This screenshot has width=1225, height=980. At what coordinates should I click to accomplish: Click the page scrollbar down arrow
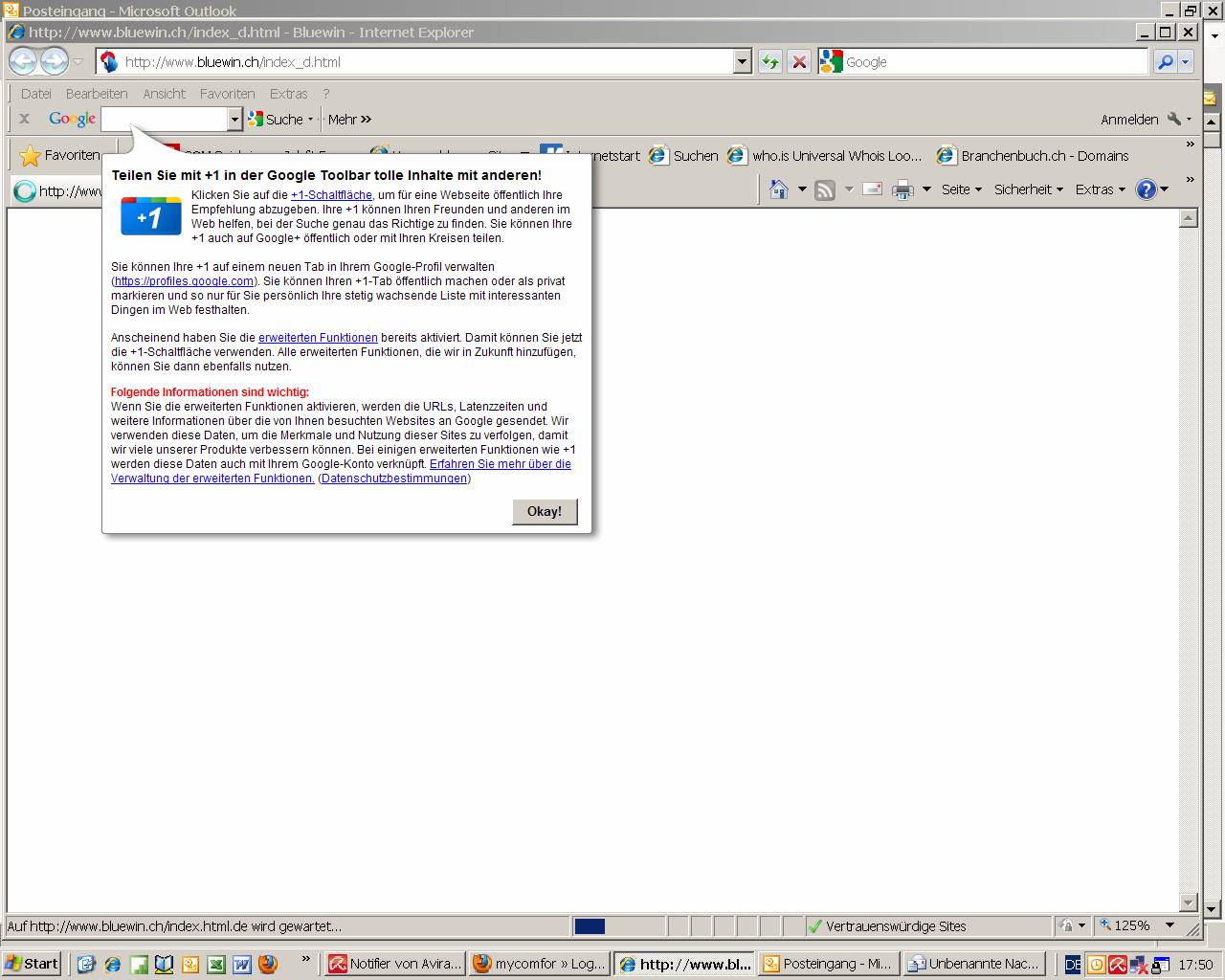[1188, 902]
